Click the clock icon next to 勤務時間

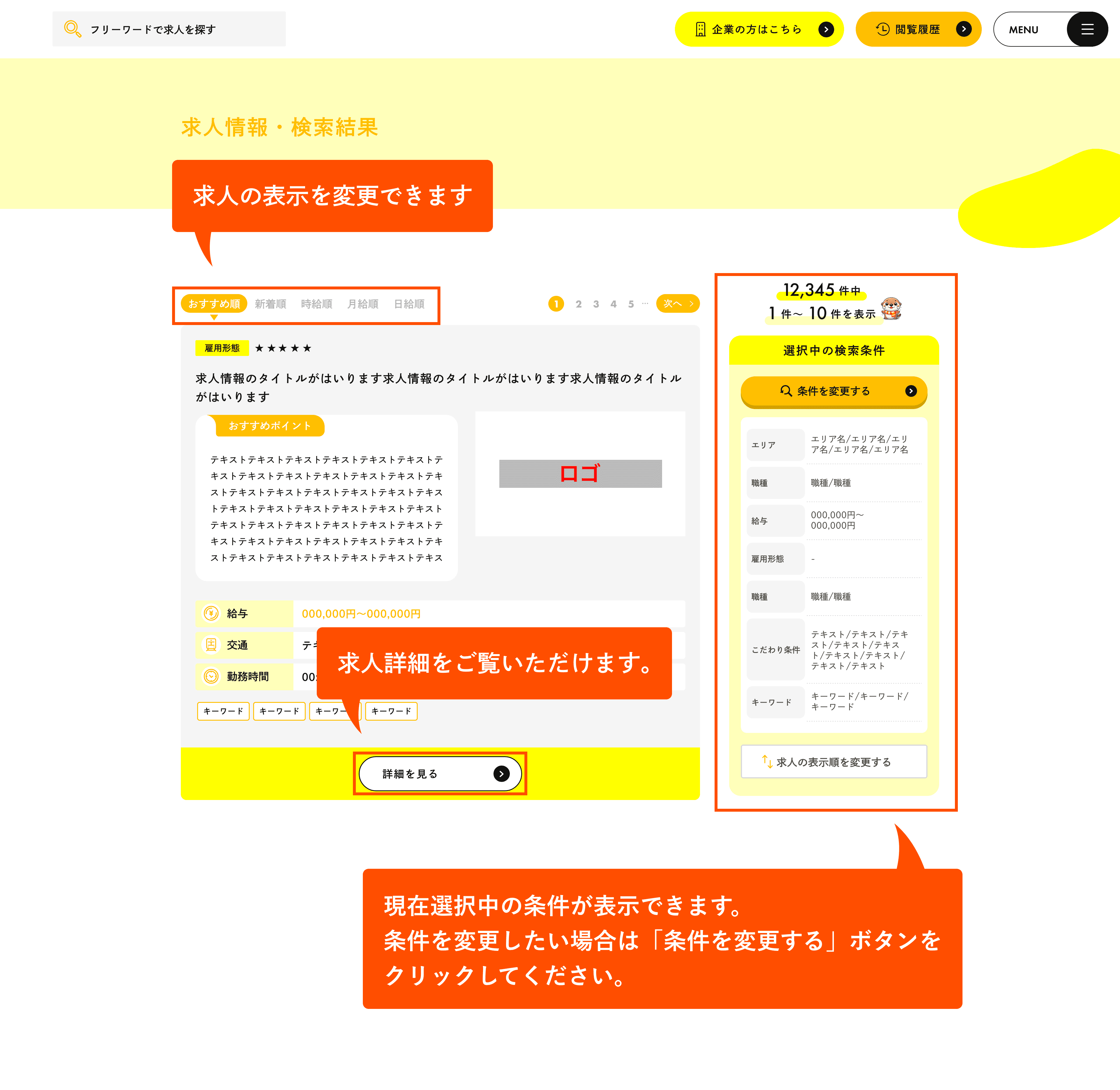pyautogui.click(x=212, y=677)
